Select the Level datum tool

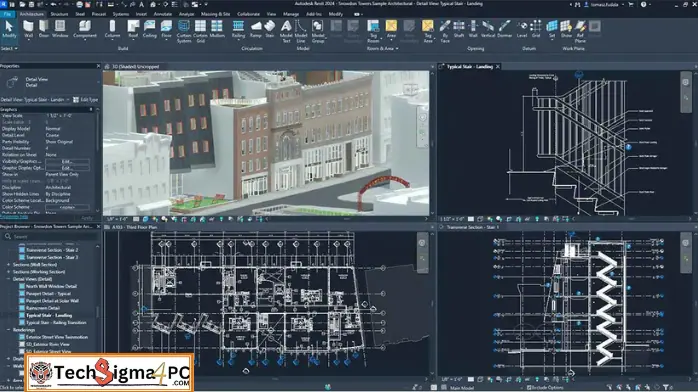[x=522, y=29]
